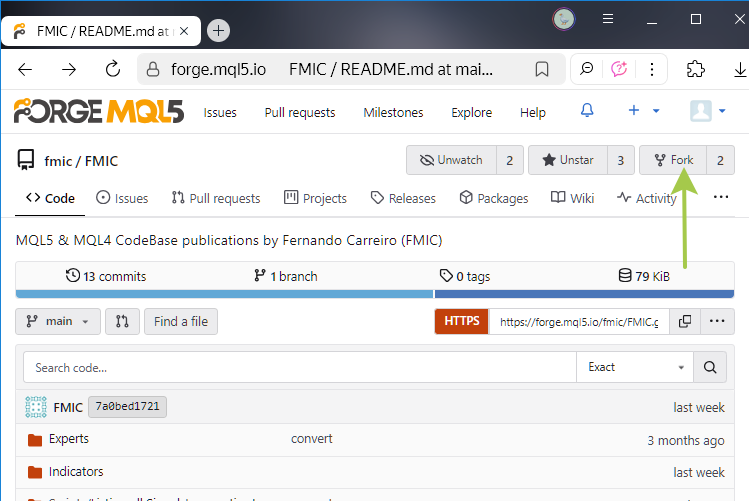Open a new browser tab
Screen dimensions: 749x501
[218, 31]
